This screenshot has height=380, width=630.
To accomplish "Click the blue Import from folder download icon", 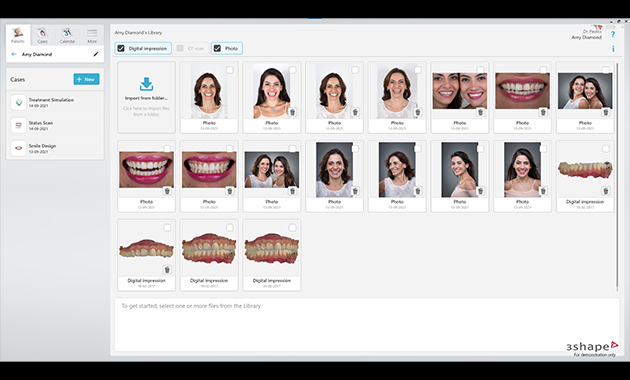I will click(x=146, y=84).
